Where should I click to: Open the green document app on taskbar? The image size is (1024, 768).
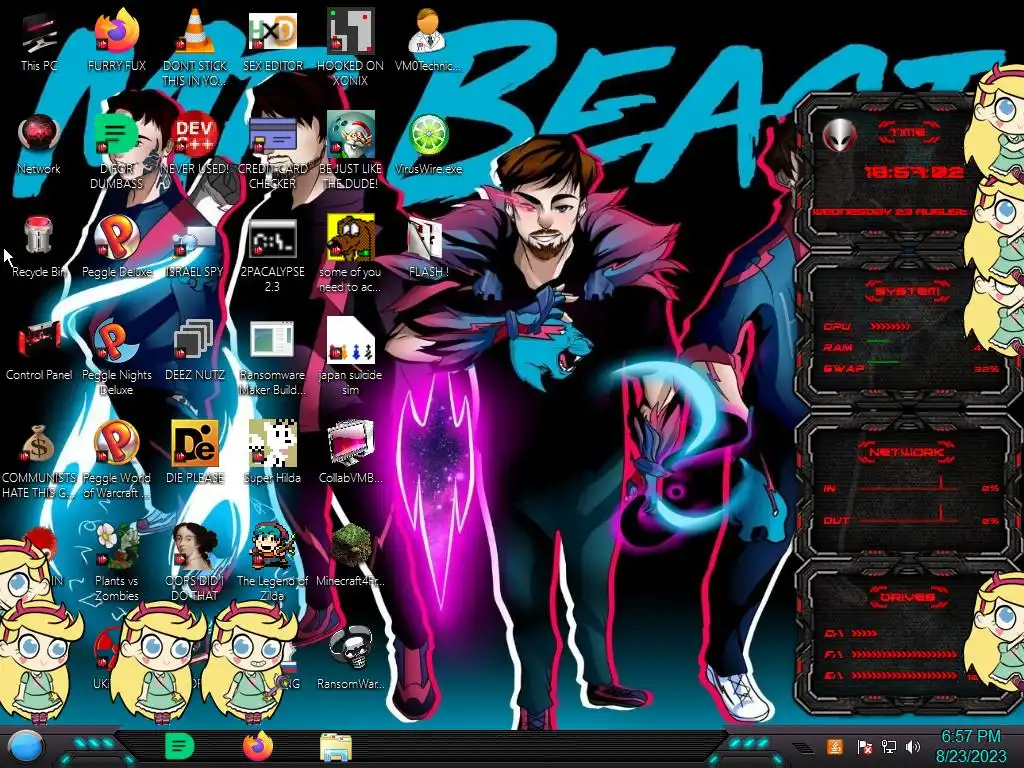[180, 746]
